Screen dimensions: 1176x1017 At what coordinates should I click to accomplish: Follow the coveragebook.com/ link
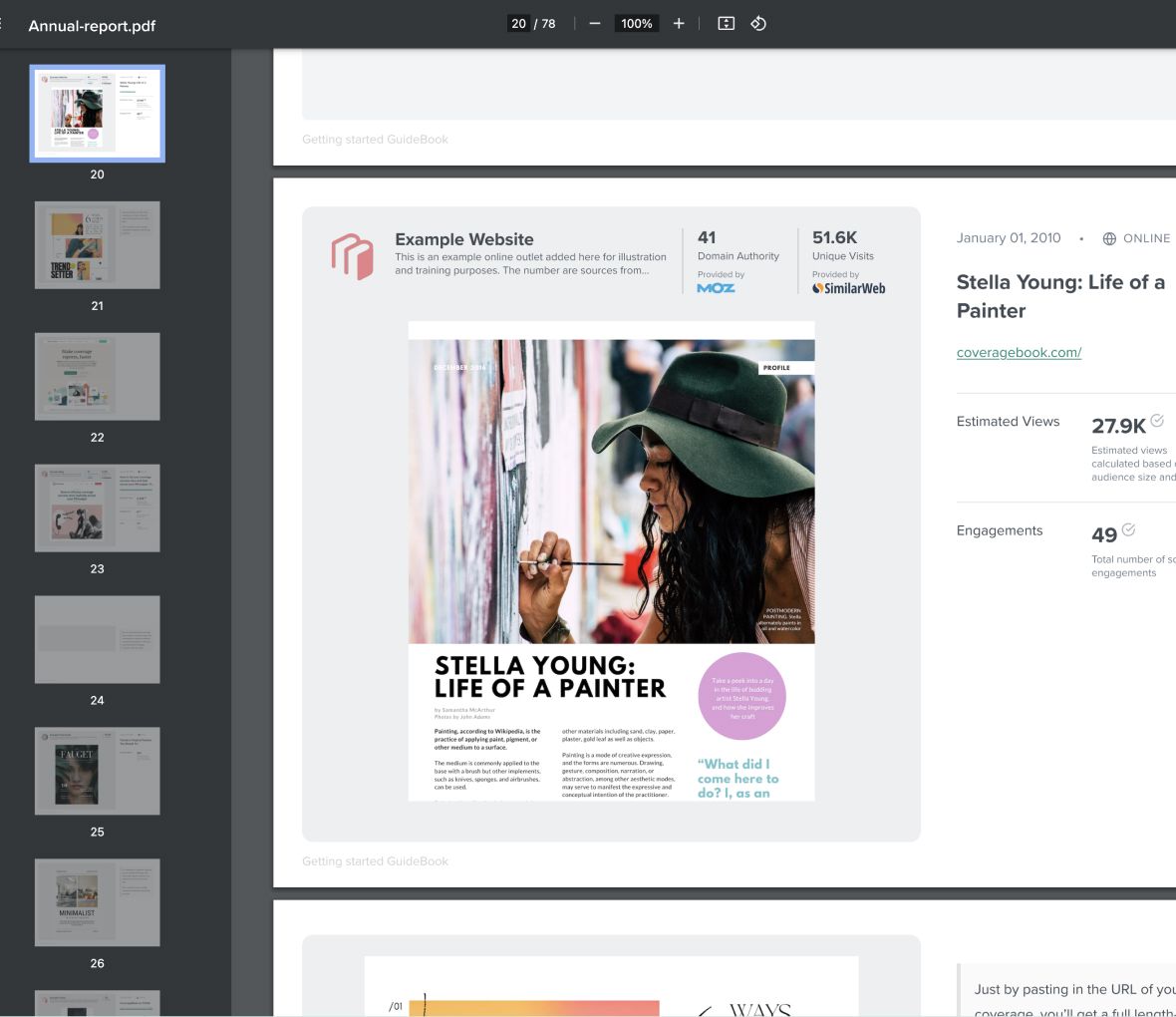(x=1019, y=352)
